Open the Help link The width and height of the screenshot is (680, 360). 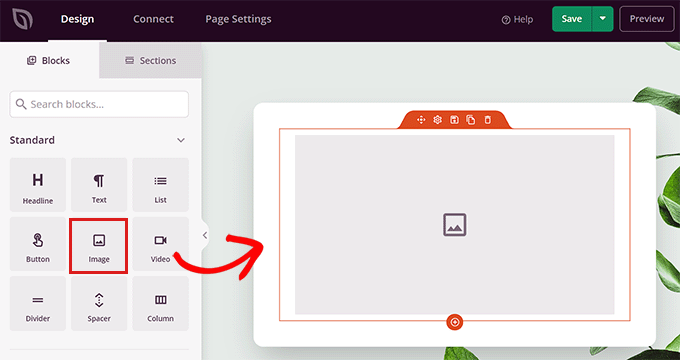tap(517, 20)
